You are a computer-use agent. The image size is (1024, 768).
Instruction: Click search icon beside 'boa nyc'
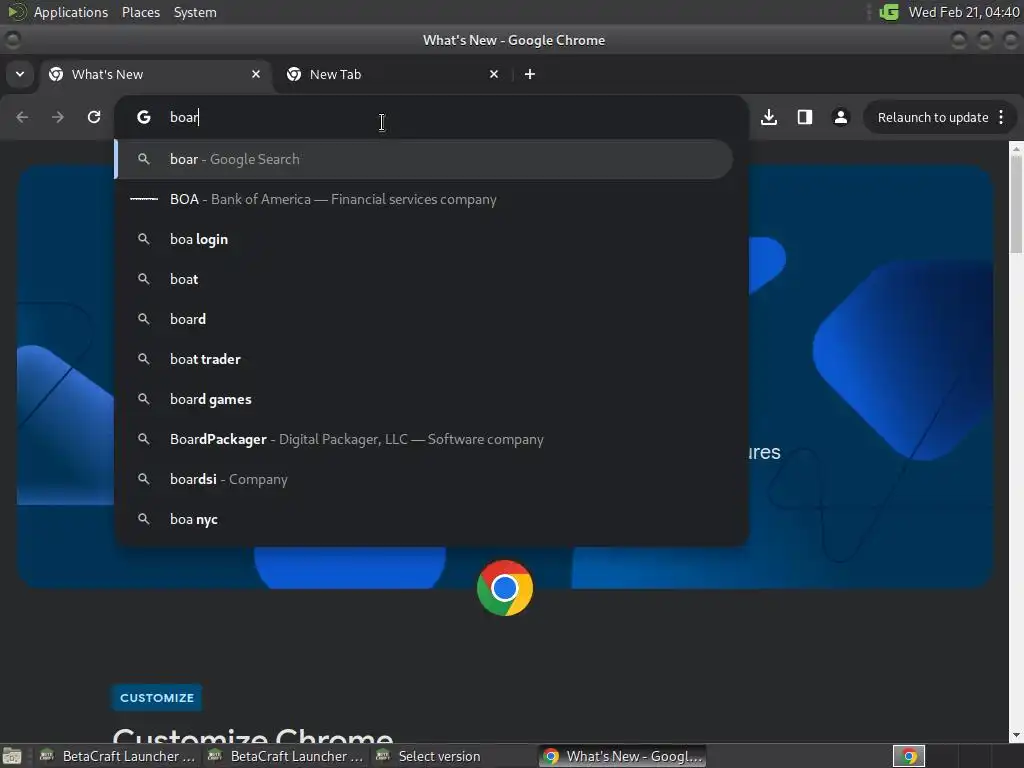144,519
